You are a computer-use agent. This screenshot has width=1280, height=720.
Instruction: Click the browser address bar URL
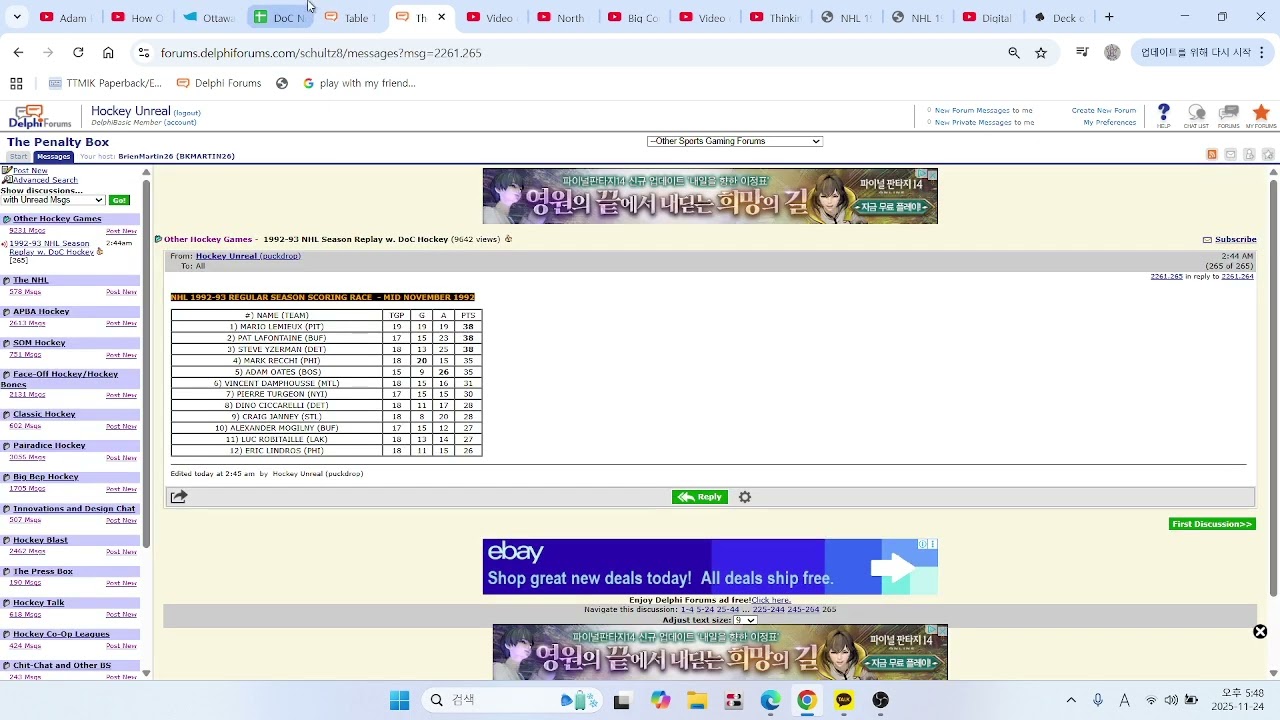(x=321, y=53)
